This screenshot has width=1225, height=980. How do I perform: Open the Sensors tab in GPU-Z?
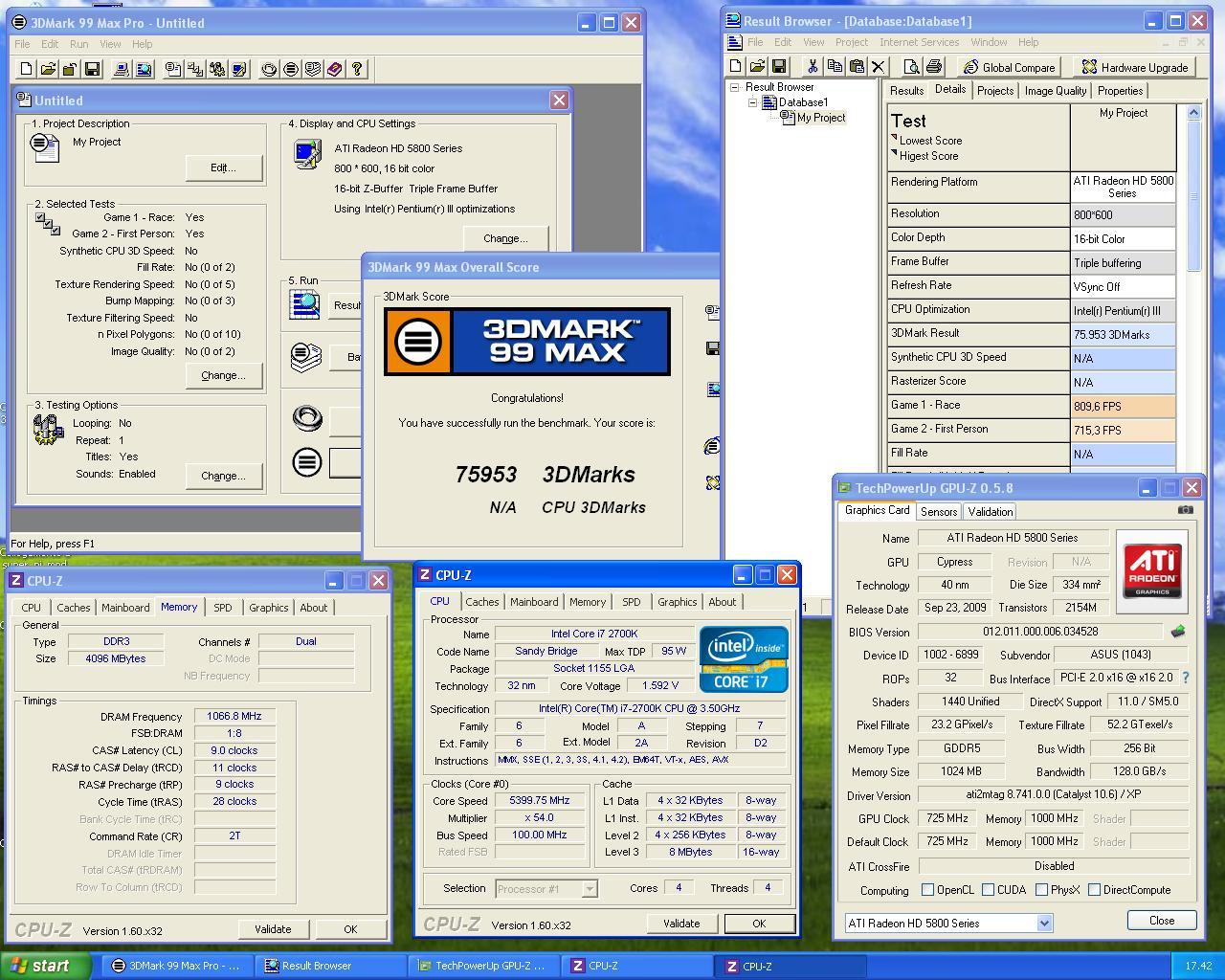(939, 512)
